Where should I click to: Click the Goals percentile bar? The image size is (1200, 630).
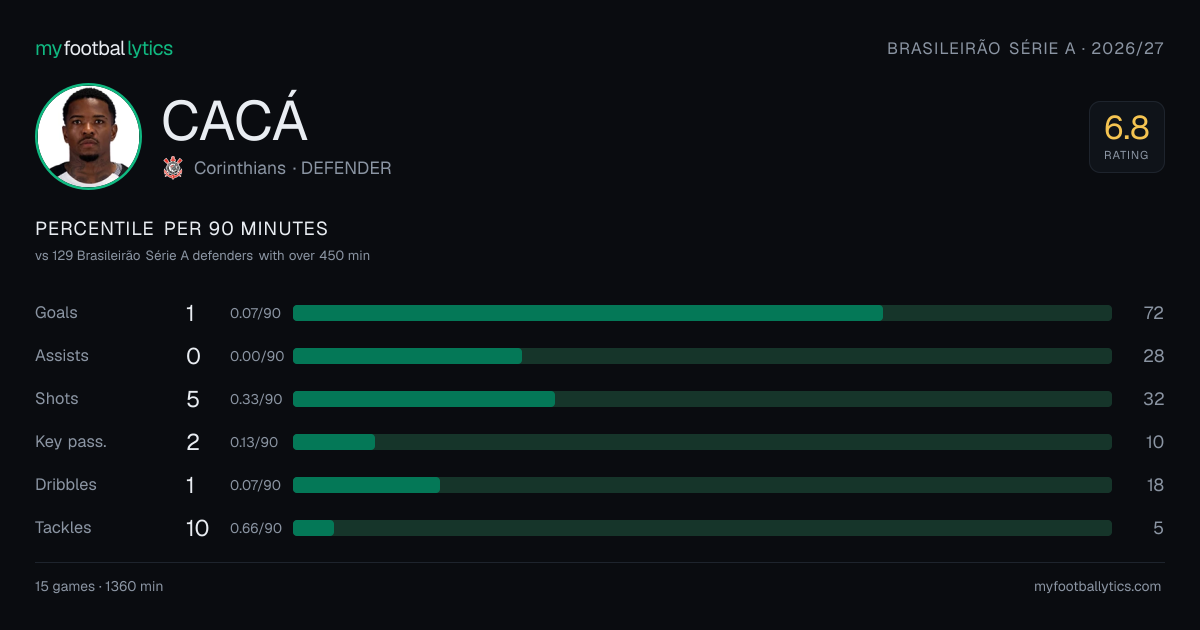pyautogui.click(x=702, y=313)
